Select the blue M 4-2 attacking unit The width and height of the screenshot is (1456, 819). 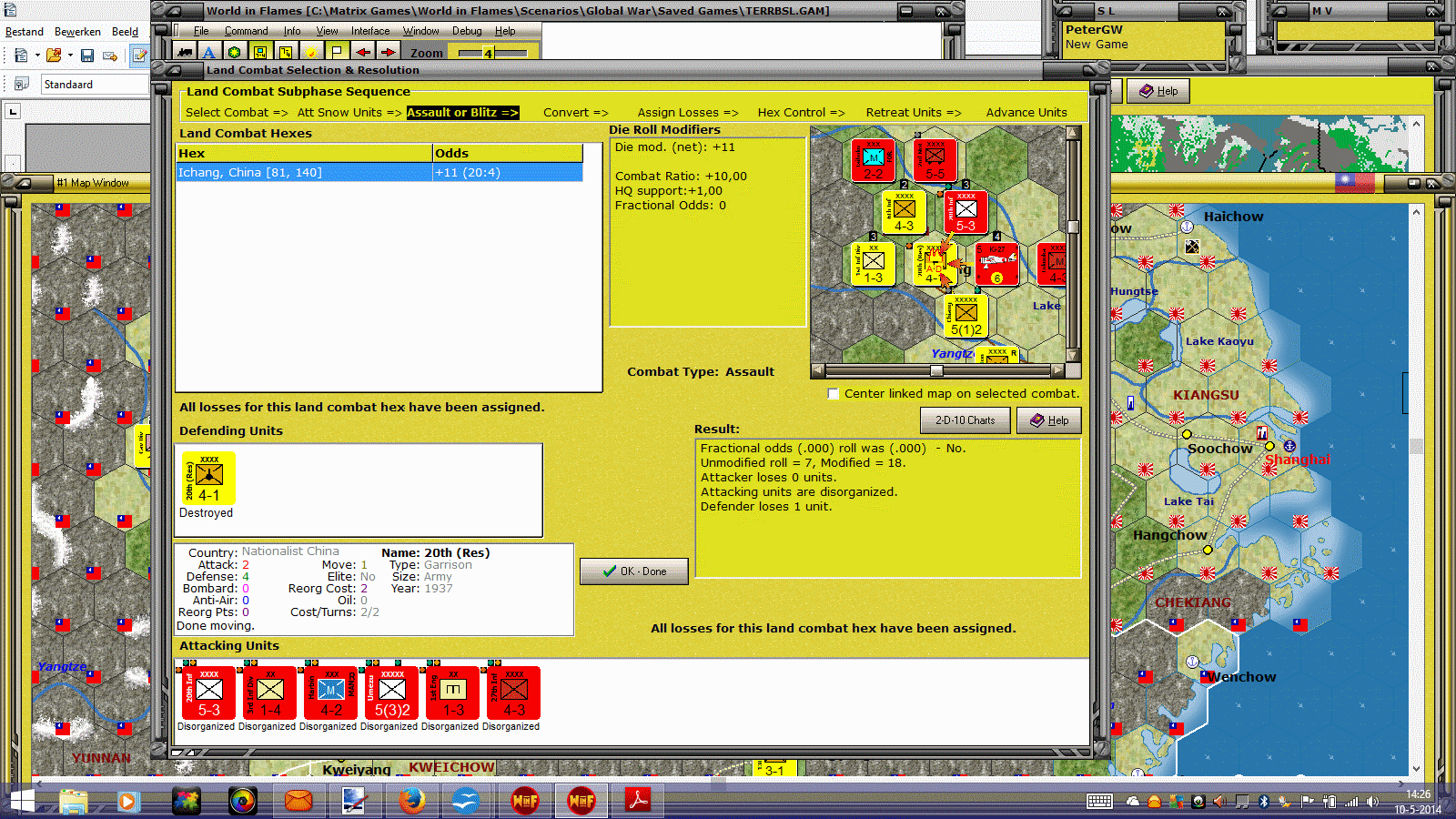point(330,693)
